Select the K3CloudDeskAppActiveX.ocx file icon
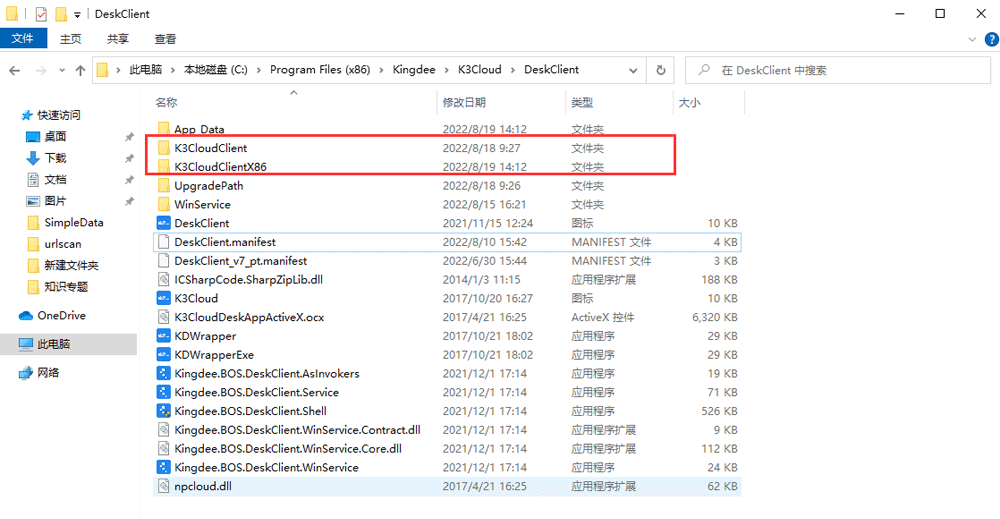 165,317
